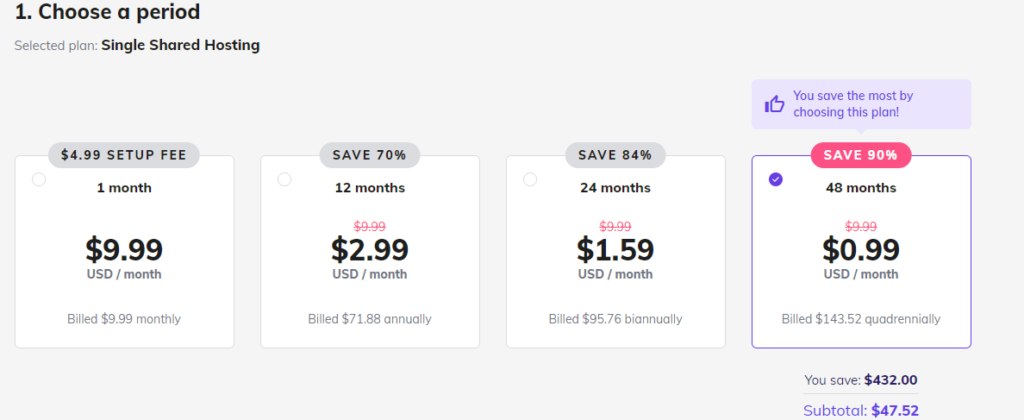Select the 24 months radio button
Image resolution: width=1024 pixels, height=420 pixels.
530,179
